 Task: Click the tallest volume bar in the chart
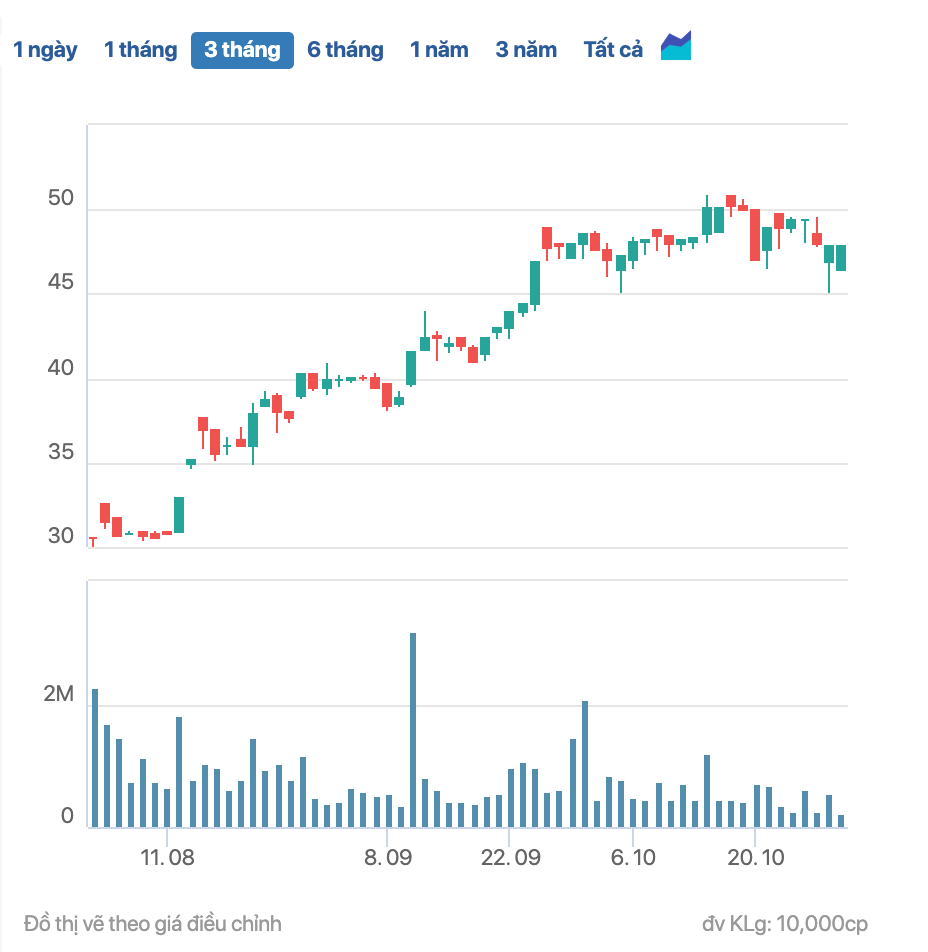(x=412, y=730)
